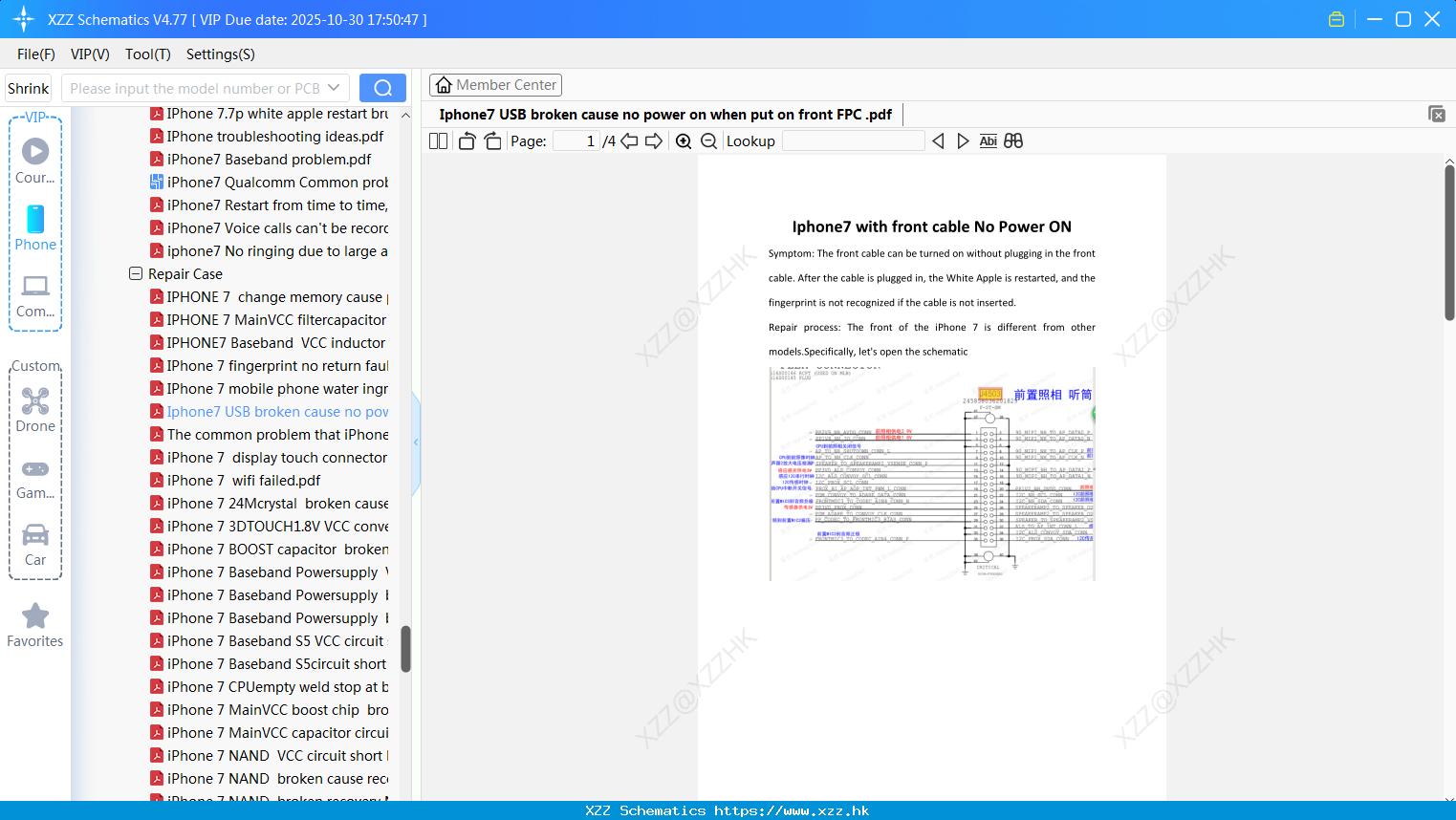1456x820 pixels.
Task: Open the Courses sidebar section
Action: tap(35, 162)
